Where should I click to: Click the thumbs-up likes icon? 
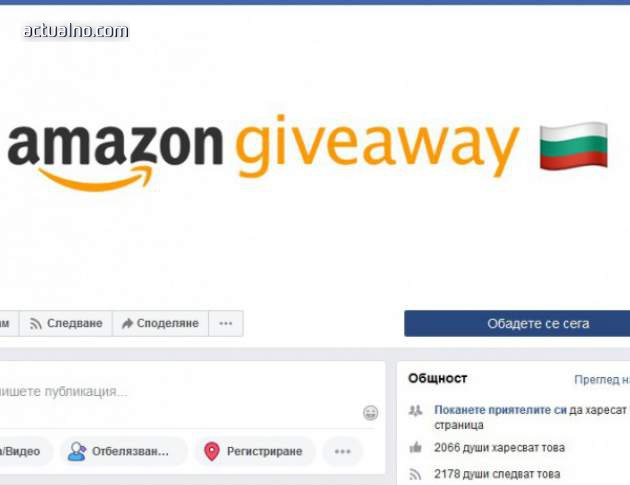[x=415, y=447]
